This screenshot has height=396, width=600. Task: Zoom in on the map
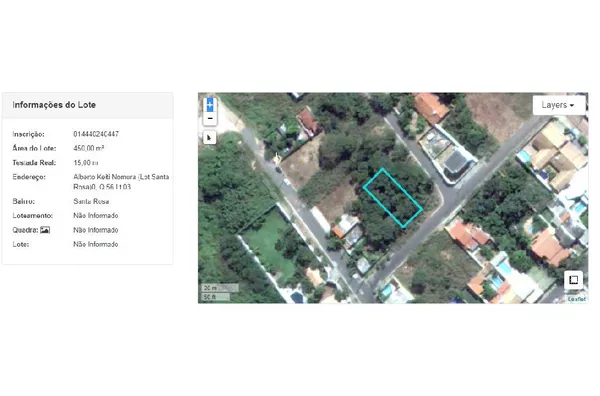pos(210,105)
